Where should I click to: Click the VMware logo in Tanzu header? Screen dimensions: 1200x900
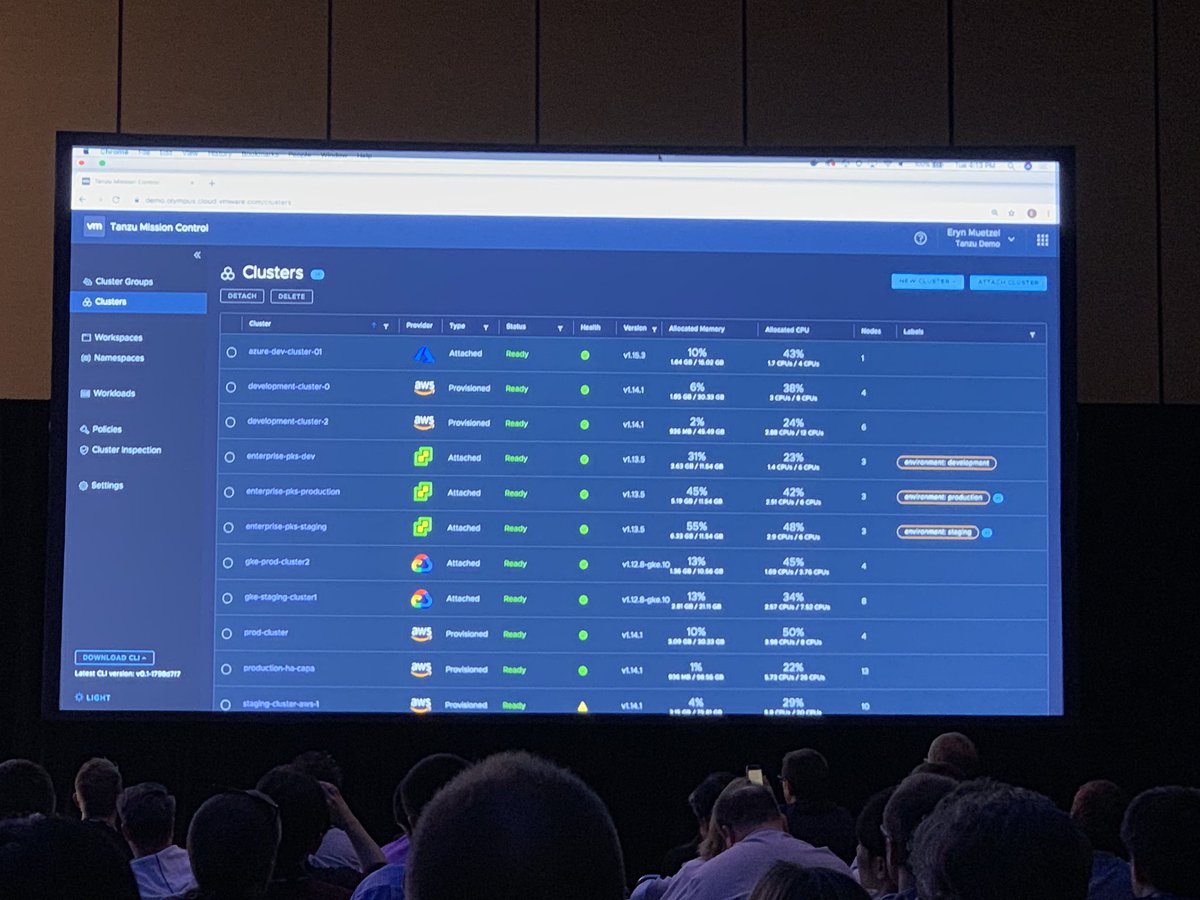pos(94,227)
